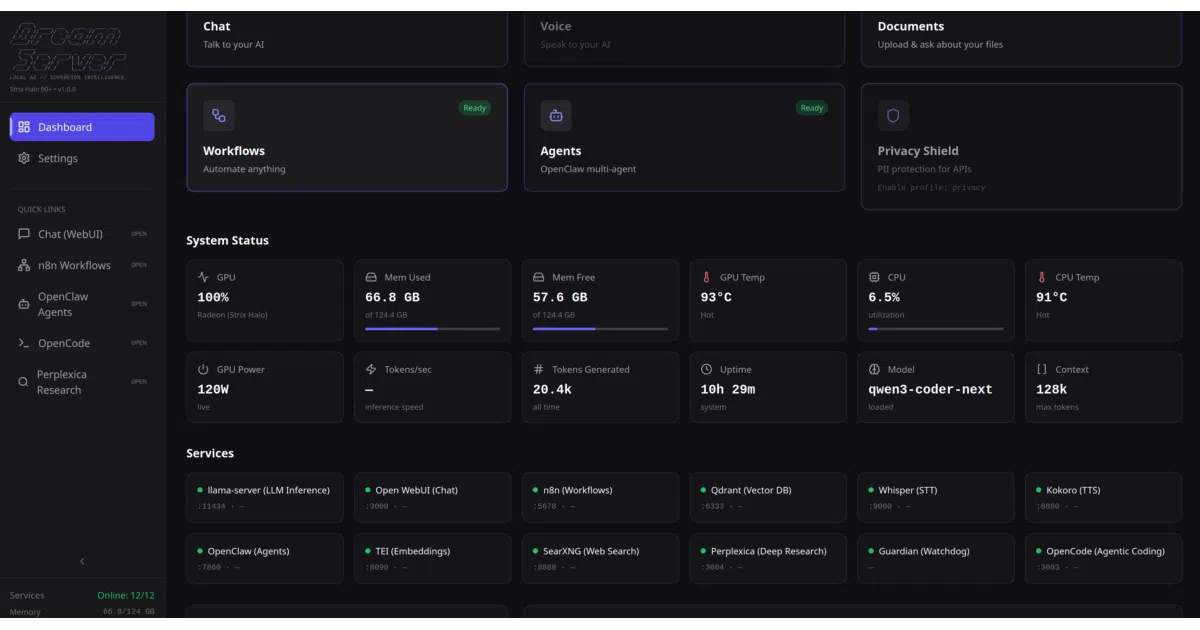Open the Dashboard sidebar item
This screenshot has height=630, width=1200.
[82, 127]
